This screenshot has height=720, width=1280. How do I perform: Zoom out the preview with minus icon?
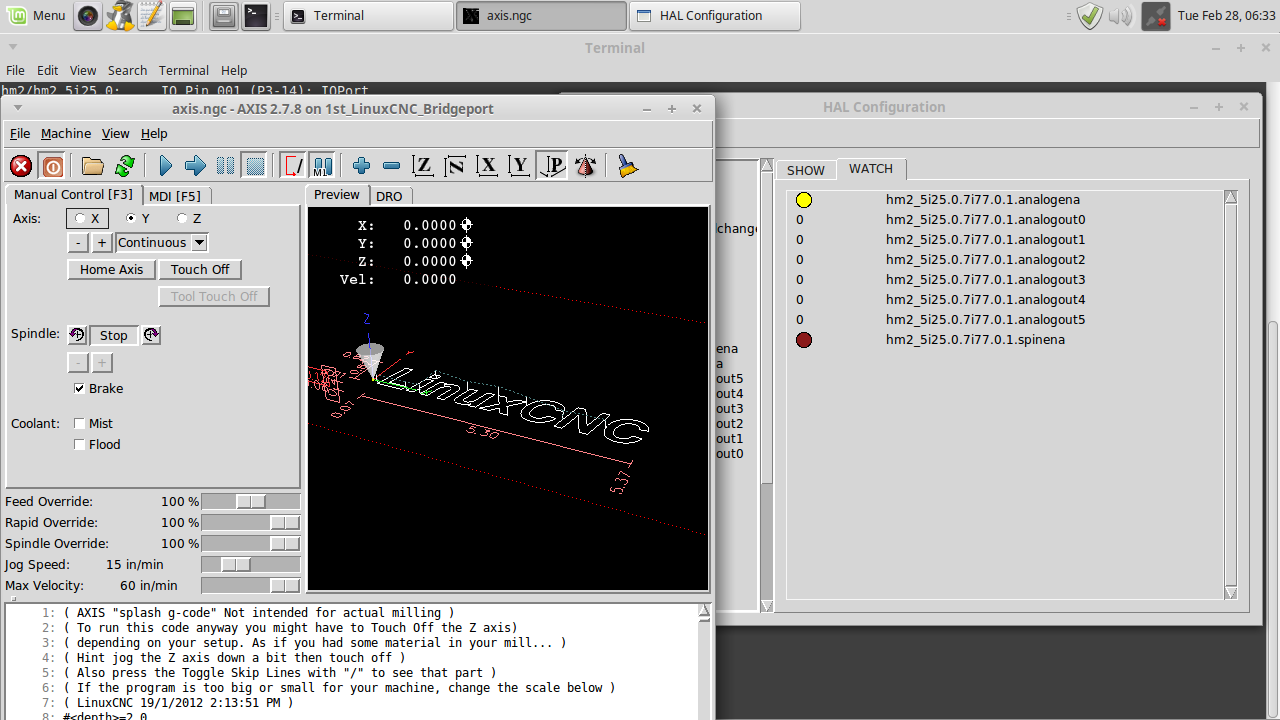[392, 166]
